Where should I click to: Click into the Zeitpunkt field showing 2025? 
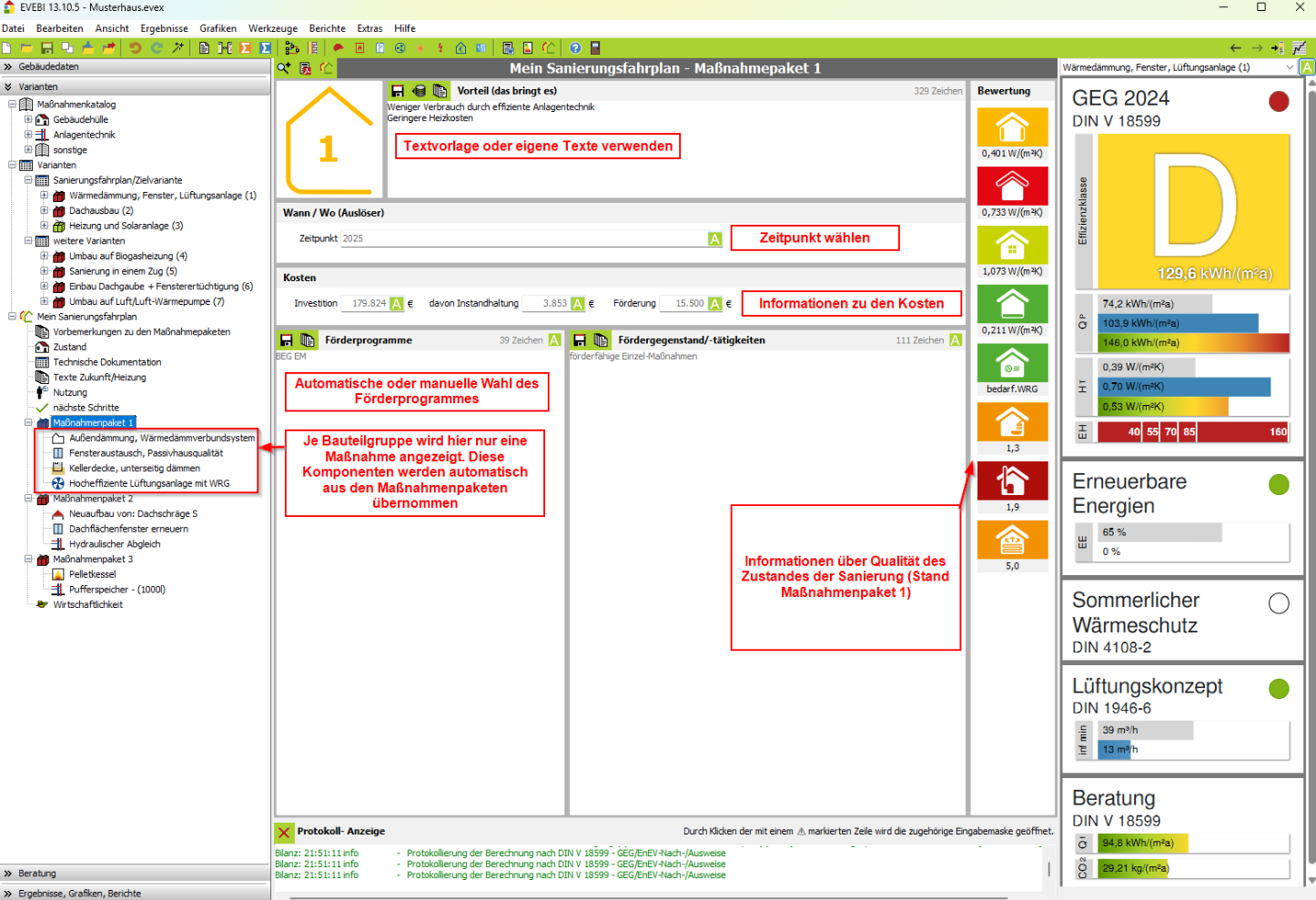pos(523,238)
